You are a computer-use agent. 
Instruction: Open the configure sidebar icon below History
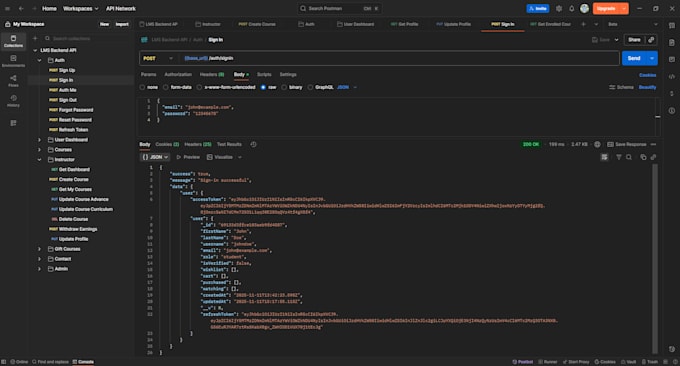point(13,123)
